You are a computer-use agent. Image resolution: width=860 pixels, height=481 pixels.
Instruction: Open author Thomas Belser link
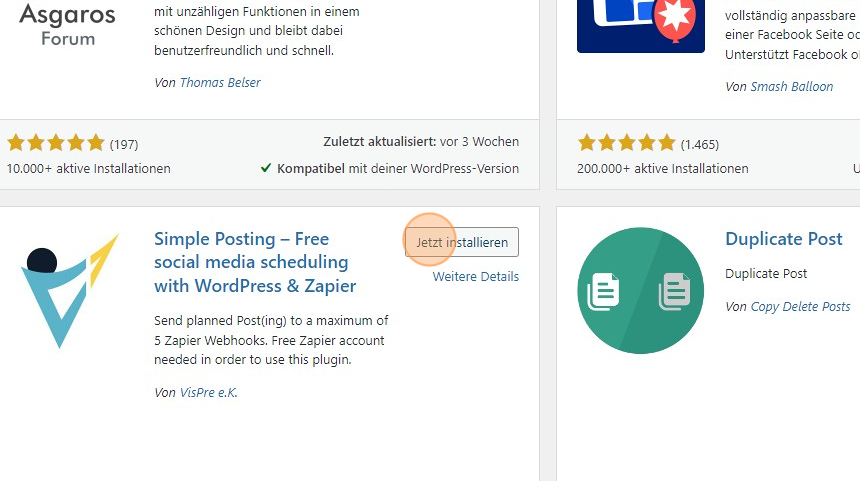(x=220, y=82)
